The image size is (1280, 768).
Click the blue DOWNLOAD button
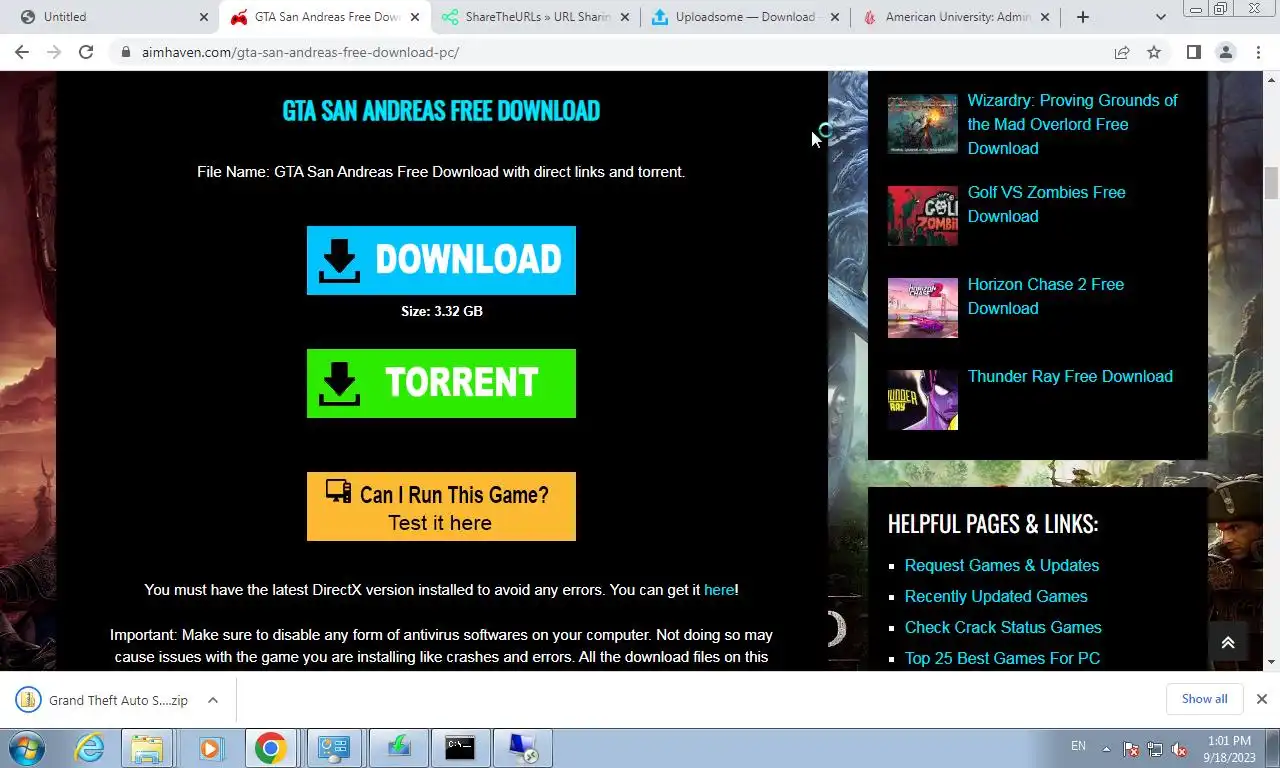coord(441,260)
